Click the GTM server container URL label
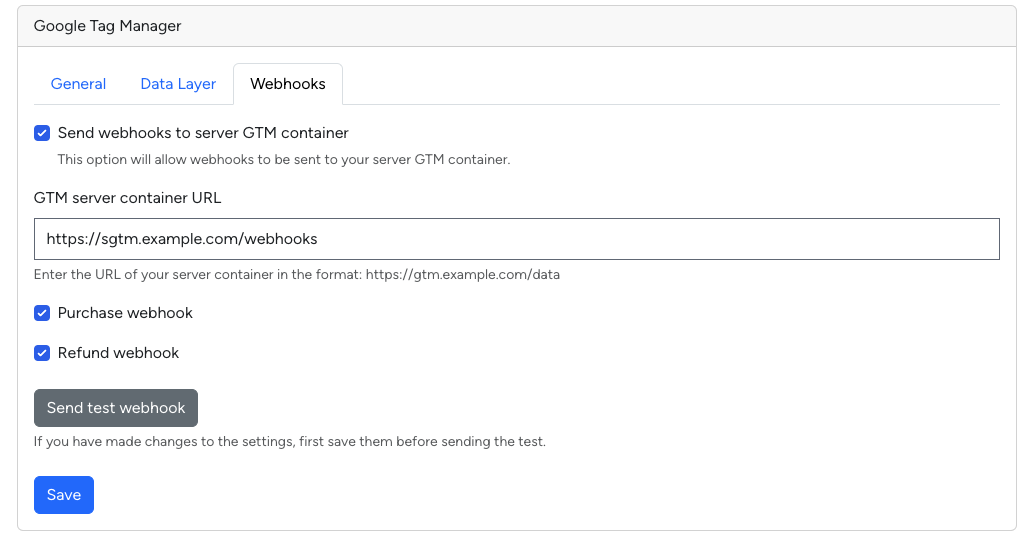This screenshot has height=541, width=1033. coord(127,198)
